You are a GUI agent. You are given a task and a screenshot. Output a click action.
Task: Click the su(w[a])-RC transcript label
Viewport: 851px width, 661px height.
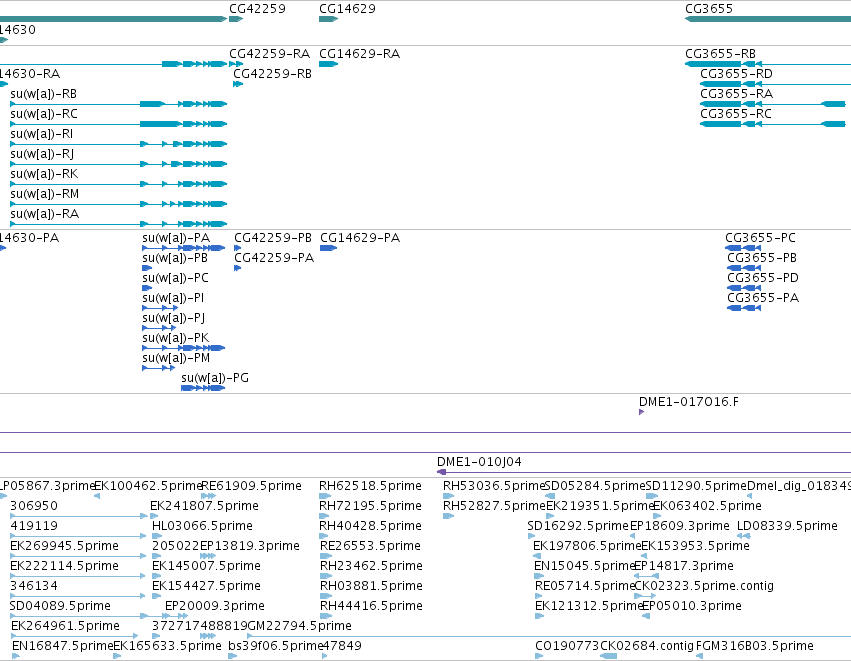click(44, 114)
